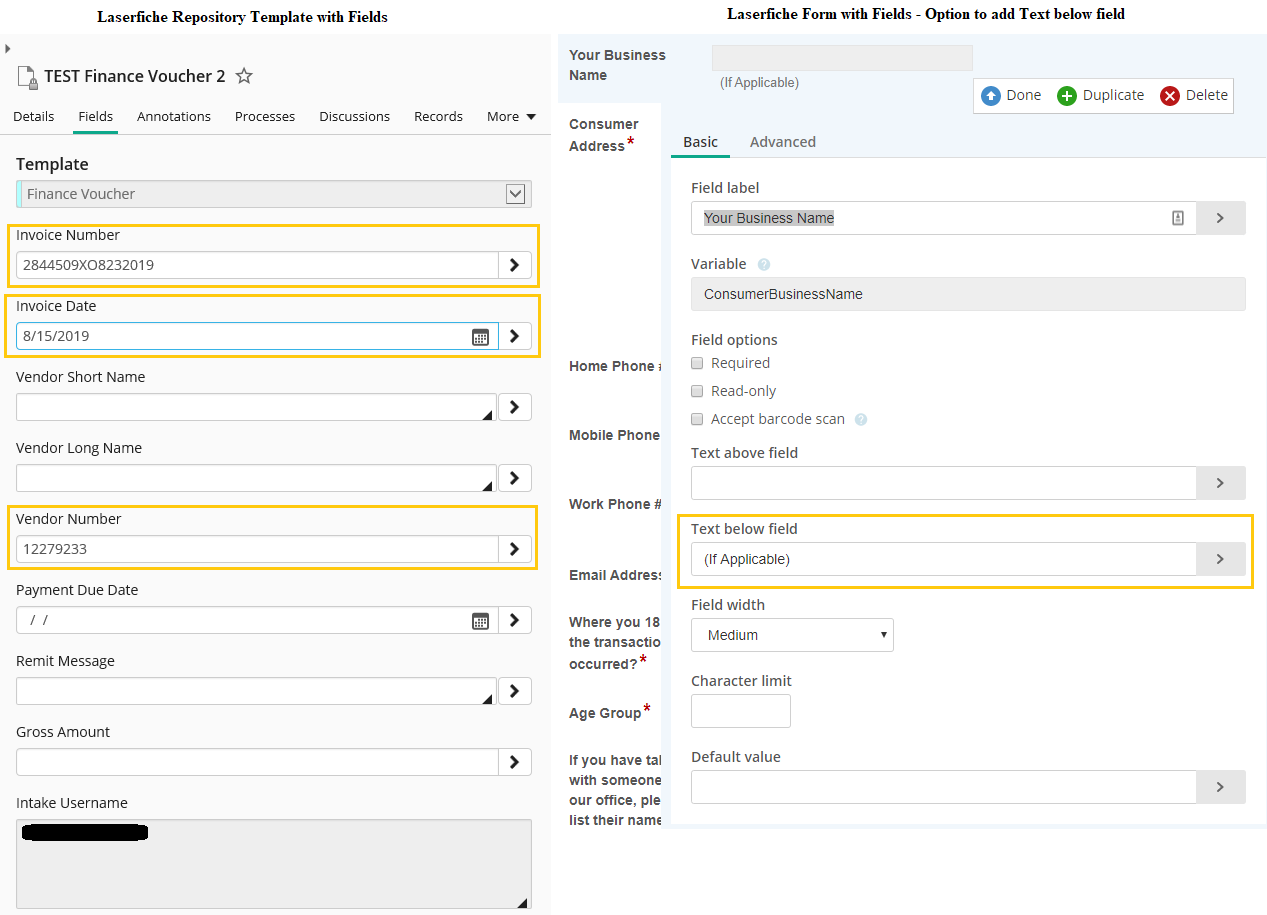The height and width of the screenshot is (915, 1267).
Task: Star the TEST Finance Voucher 2 document
Action: coord(244,76)
